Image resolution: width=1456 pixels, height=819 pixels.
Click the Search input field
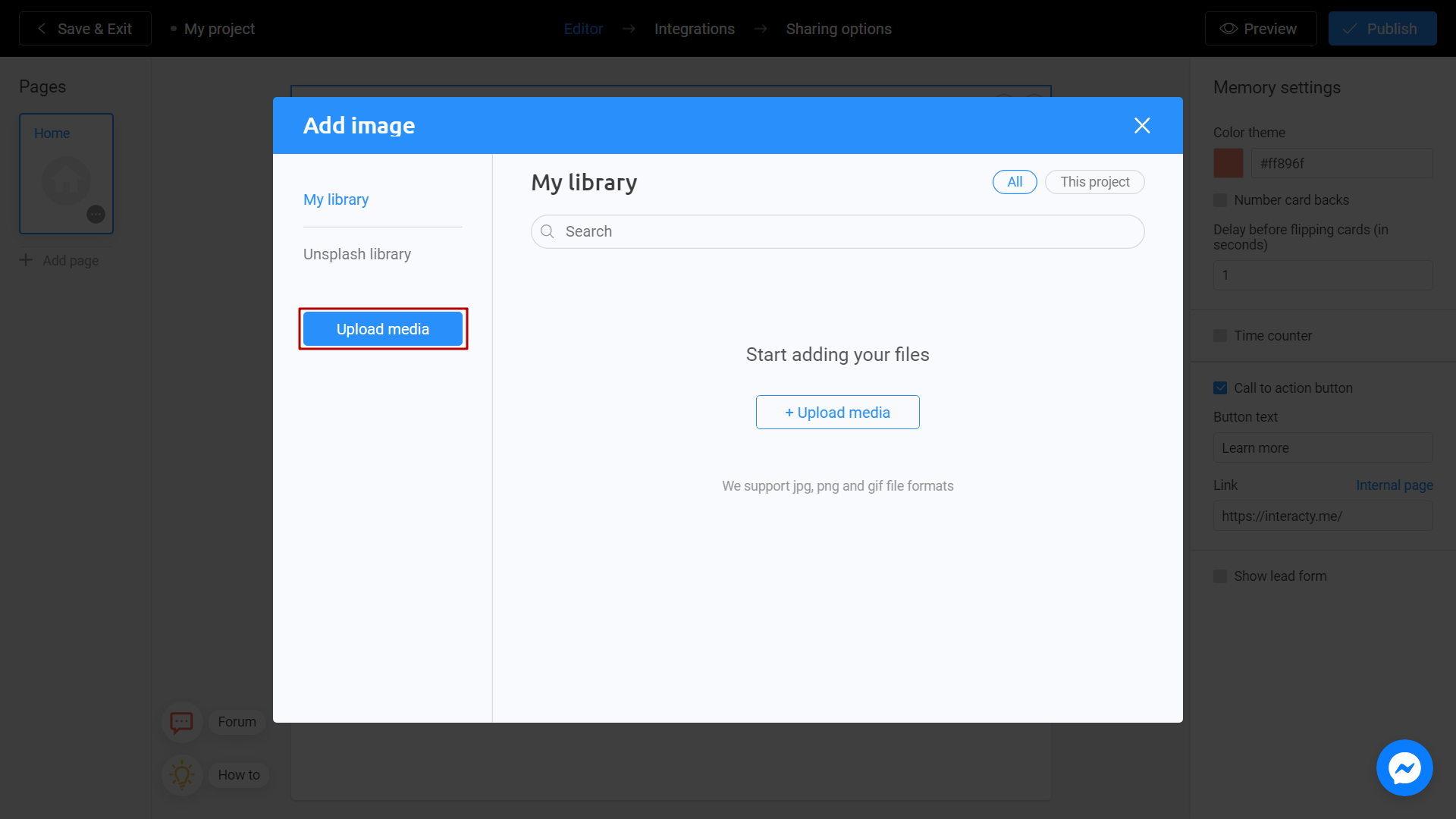pos(838,231)
